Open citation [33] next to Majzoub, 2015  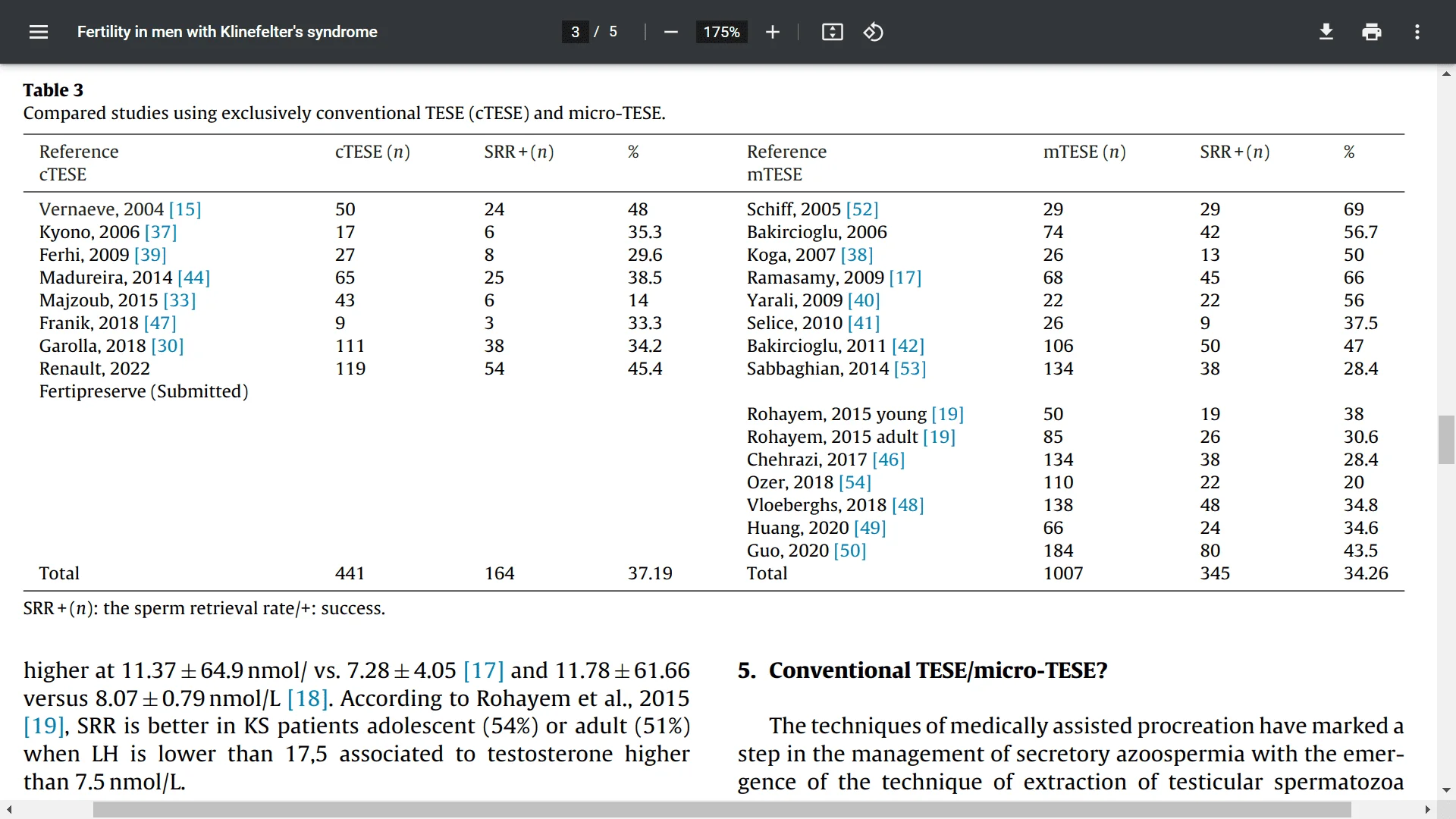point(180,300)
